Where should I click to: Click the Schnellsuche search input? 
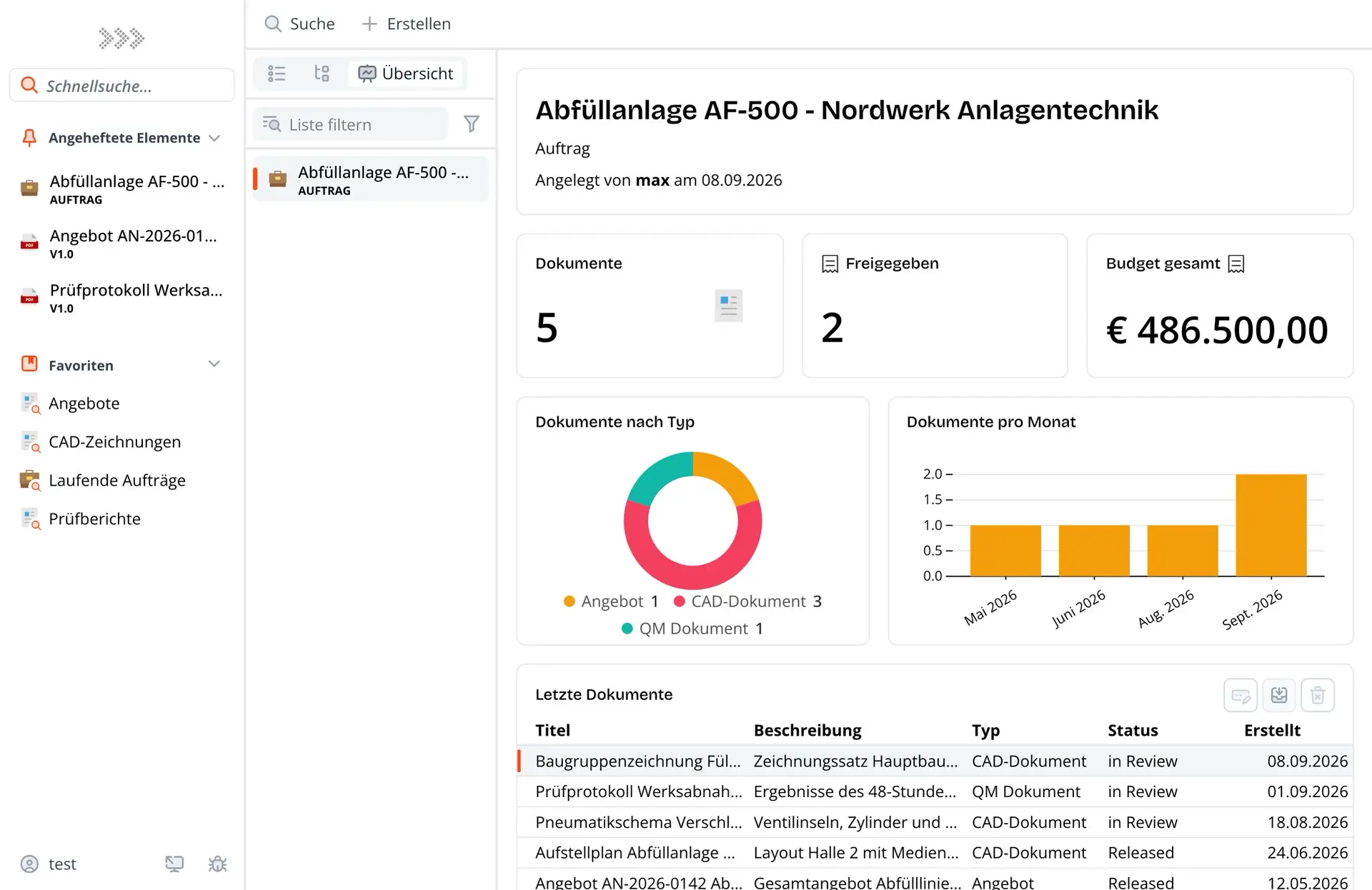point(122,86)
